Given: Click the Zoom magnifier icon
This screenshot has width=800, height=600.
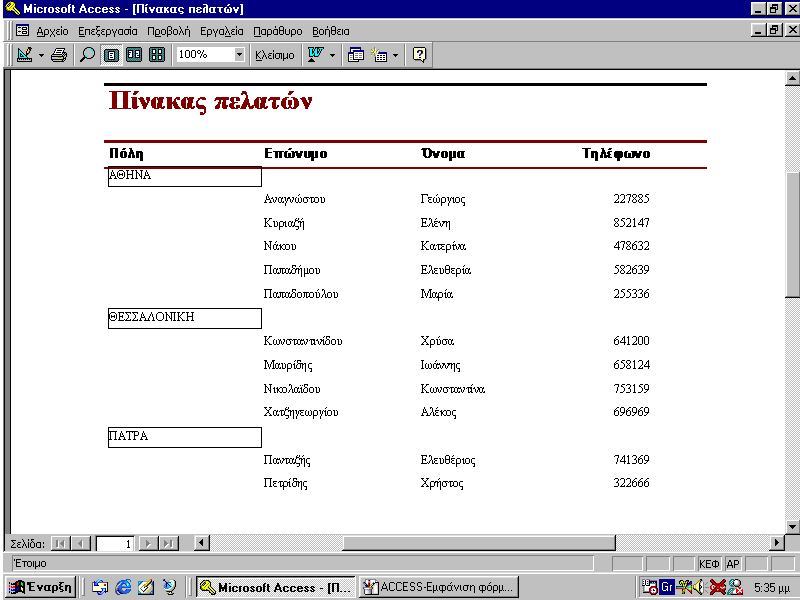Looking at the screenshot, I should click(88, 55).
